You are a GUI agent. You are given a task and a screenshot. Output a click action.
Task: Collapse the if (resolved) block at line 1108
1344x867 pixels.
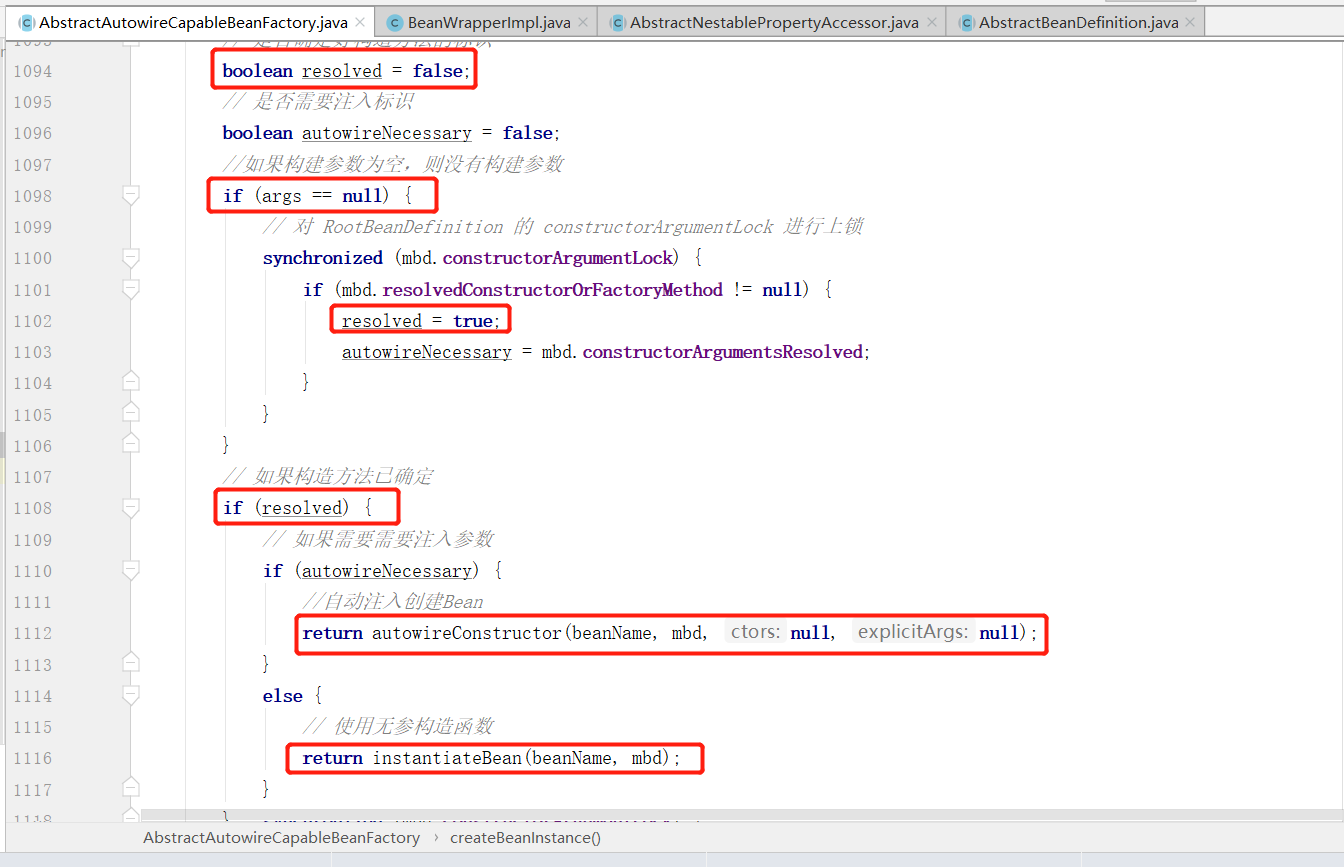point(130,508)
